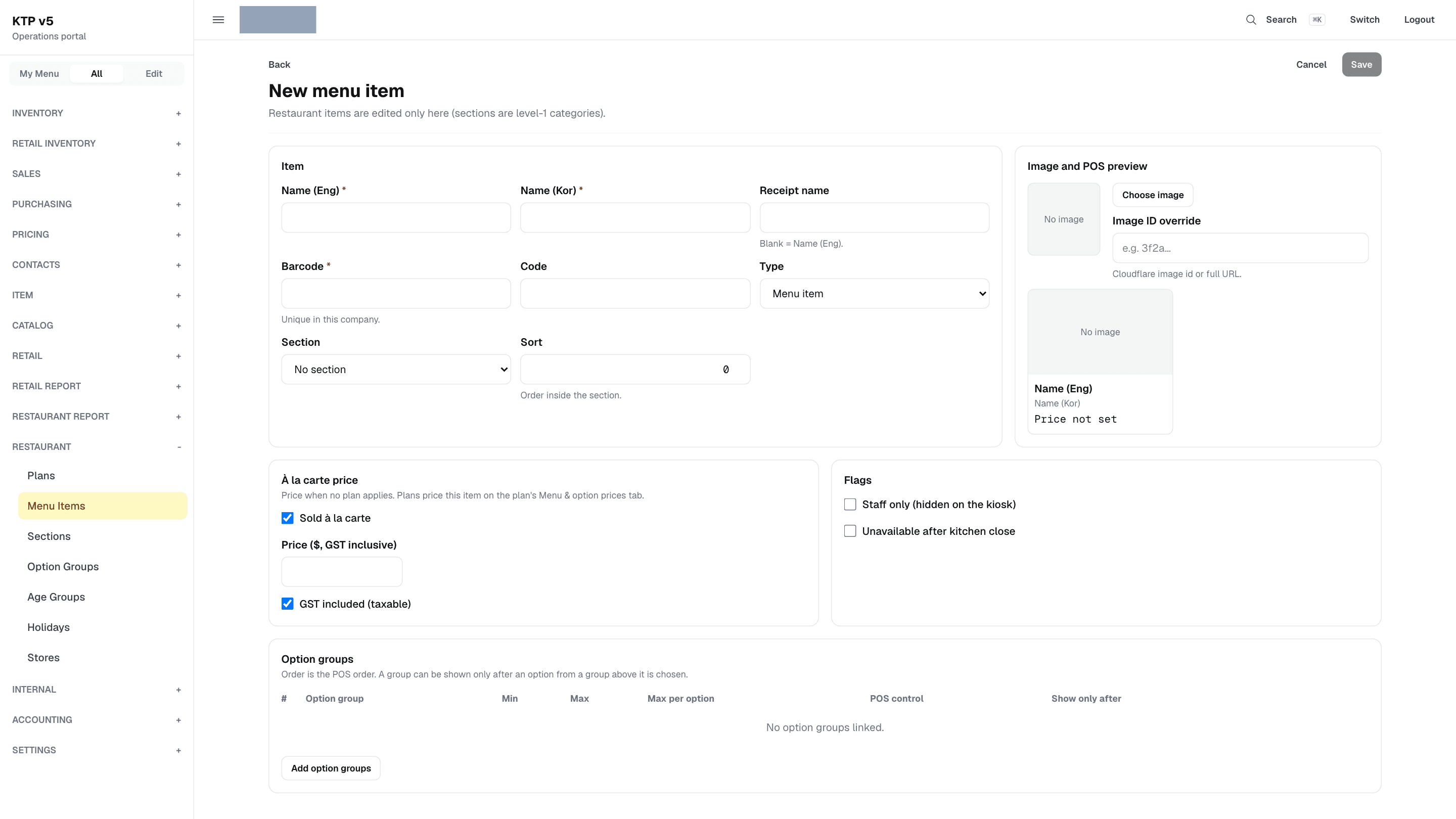The height and width of the screenshot is (819, 1456).
Task: Open Search in the top bar
Action: [x=1281, y=20]
